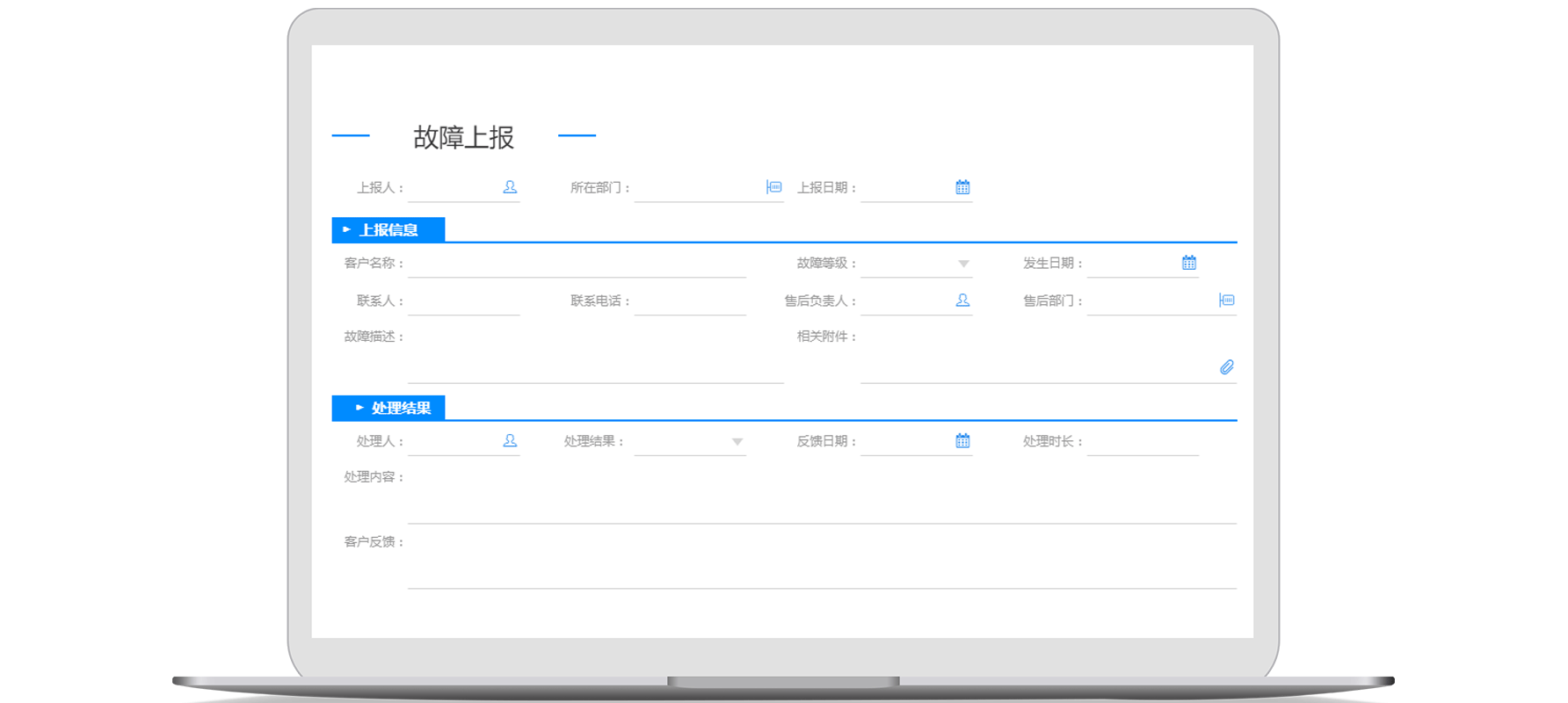Image resolution: width=1568 pixels, height=703 pixels.
Task: Collapse the 处理结果 section header
Action: click(x=388, y=408)
